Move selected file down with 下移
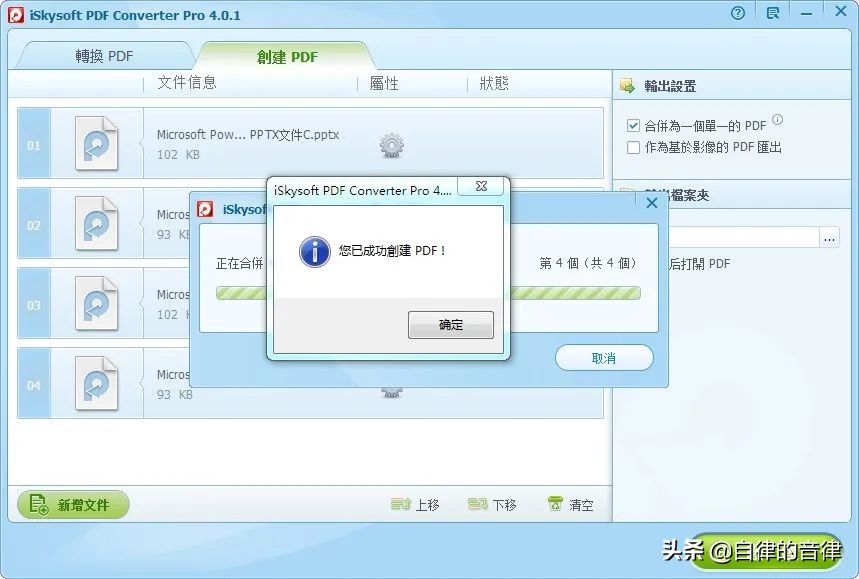859x579 pixels. tap(493, 505)
